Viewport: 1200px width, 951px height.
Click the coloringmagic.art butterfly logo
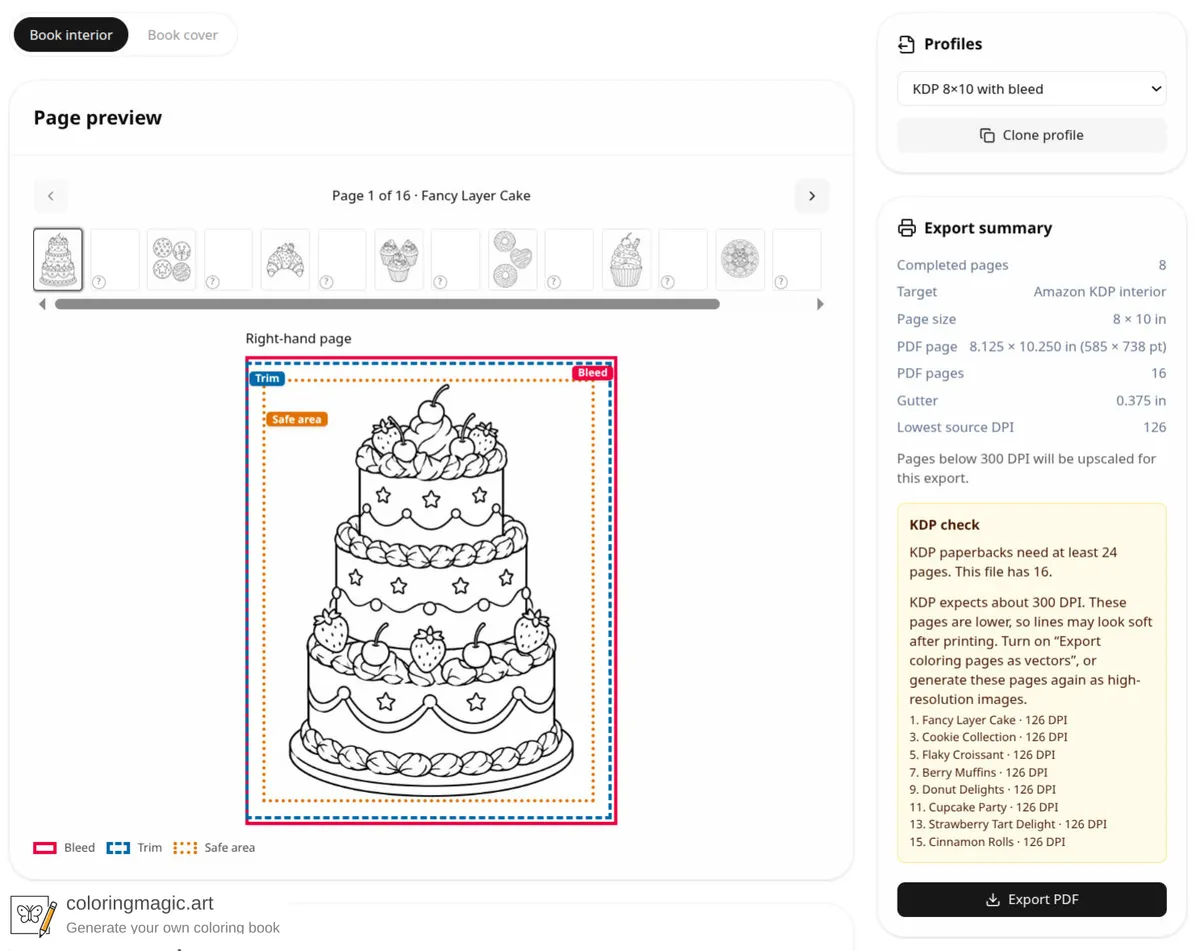point(33,915)
